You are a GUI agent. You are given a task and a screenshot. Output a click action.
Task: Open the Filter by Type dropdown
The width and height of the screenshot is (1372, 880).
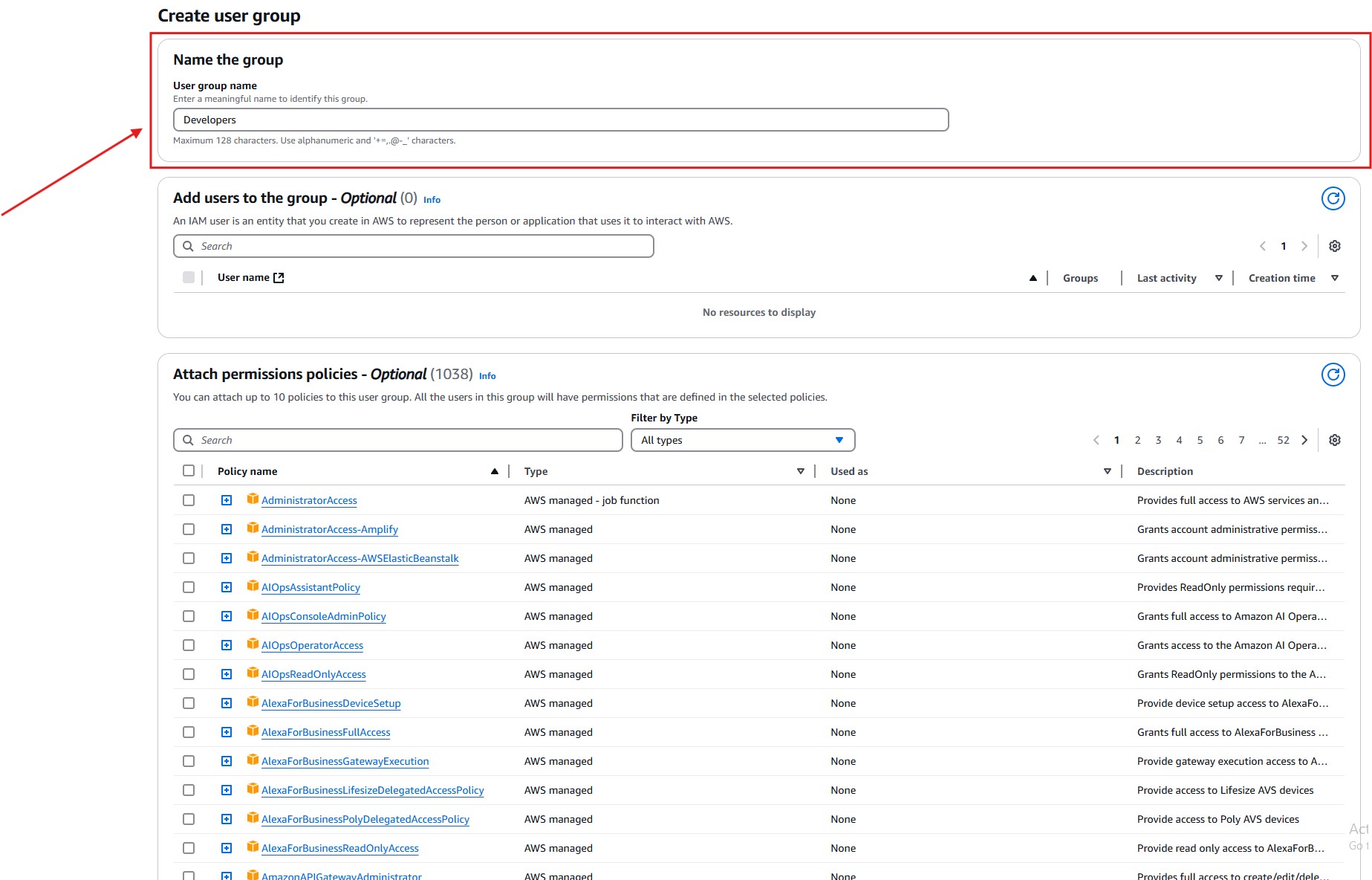(742, 440)
